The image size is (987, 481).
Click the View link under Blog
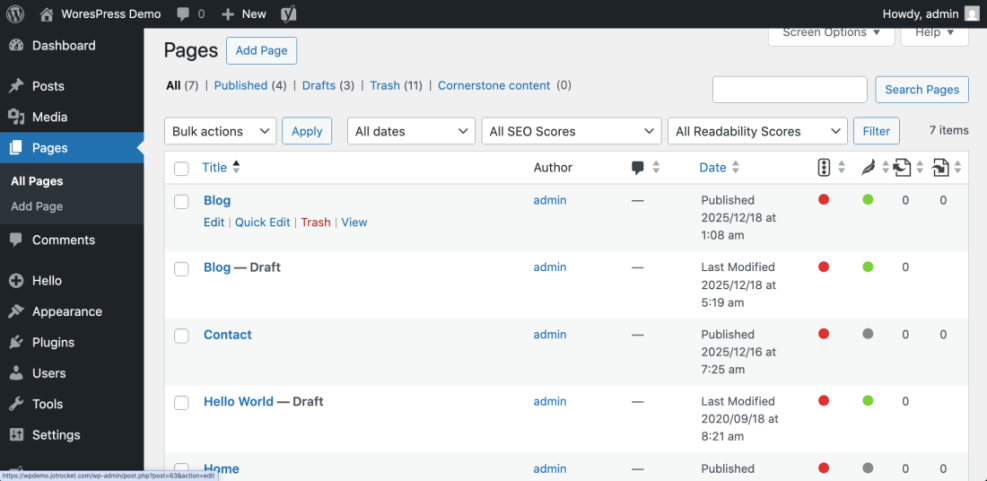tap(354, 222)
